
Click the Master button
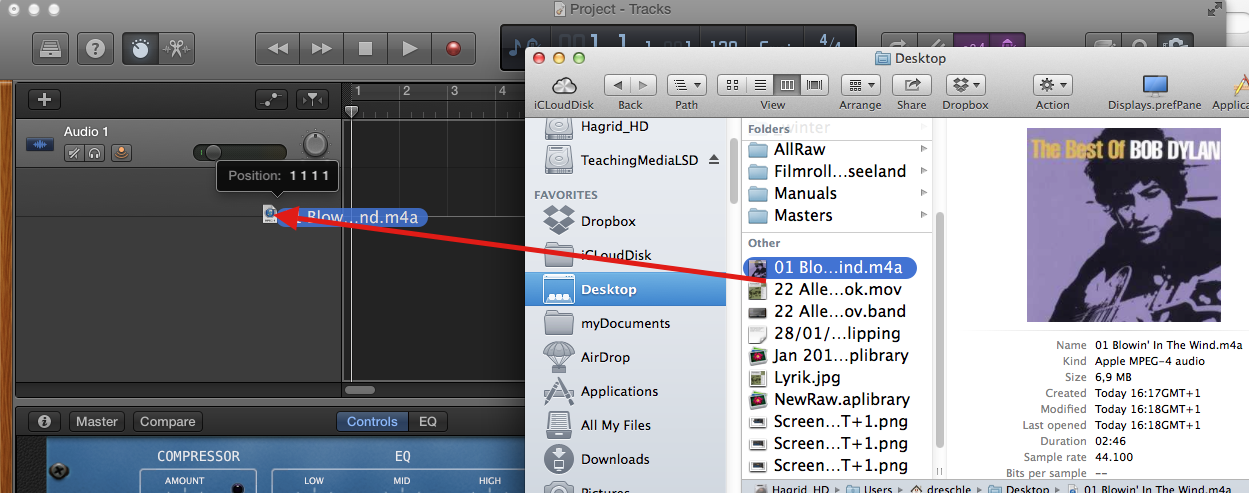tap(97, 421)
